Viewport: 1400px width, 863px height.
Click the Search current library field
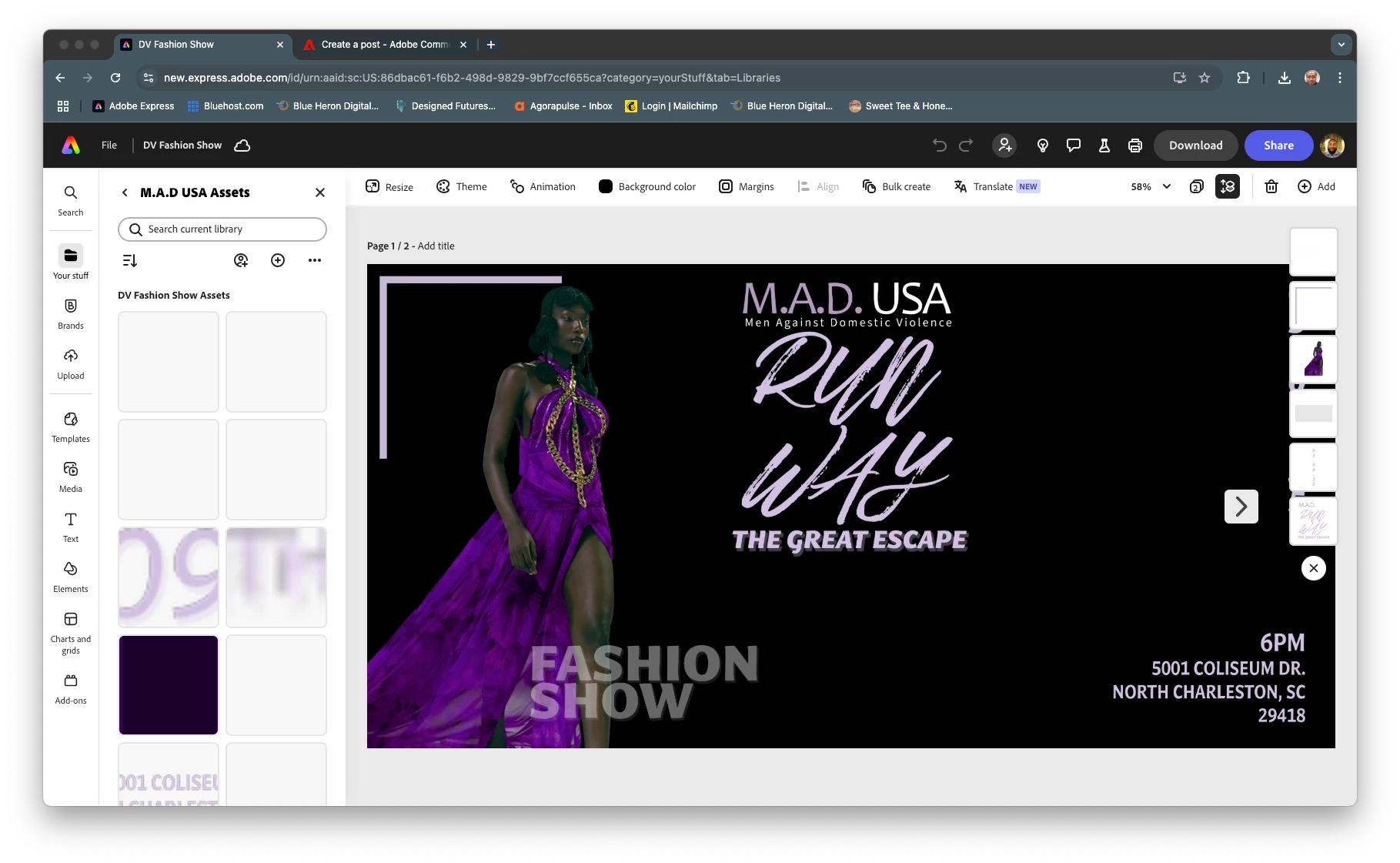tap(222, 229)
